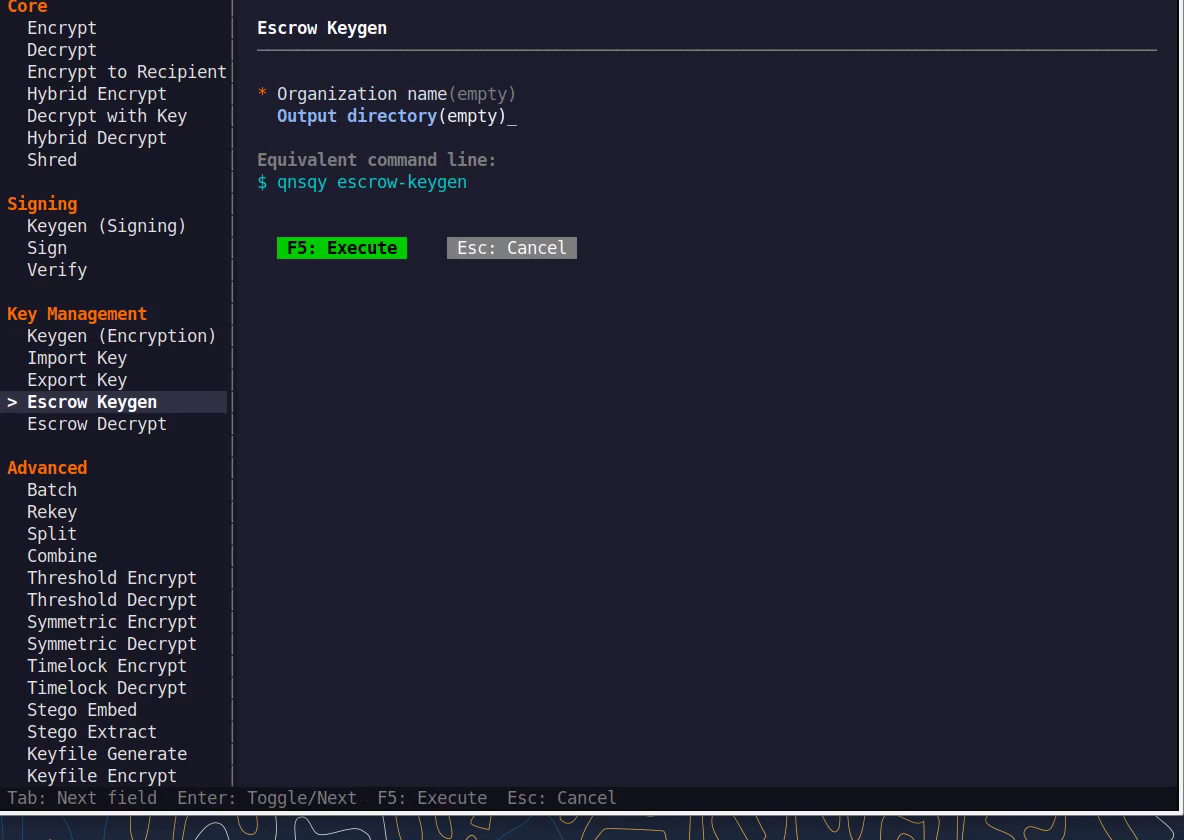Select Keygen (Signing)
This screenshot has width=1184, height=840.
[x=106, y=226]
